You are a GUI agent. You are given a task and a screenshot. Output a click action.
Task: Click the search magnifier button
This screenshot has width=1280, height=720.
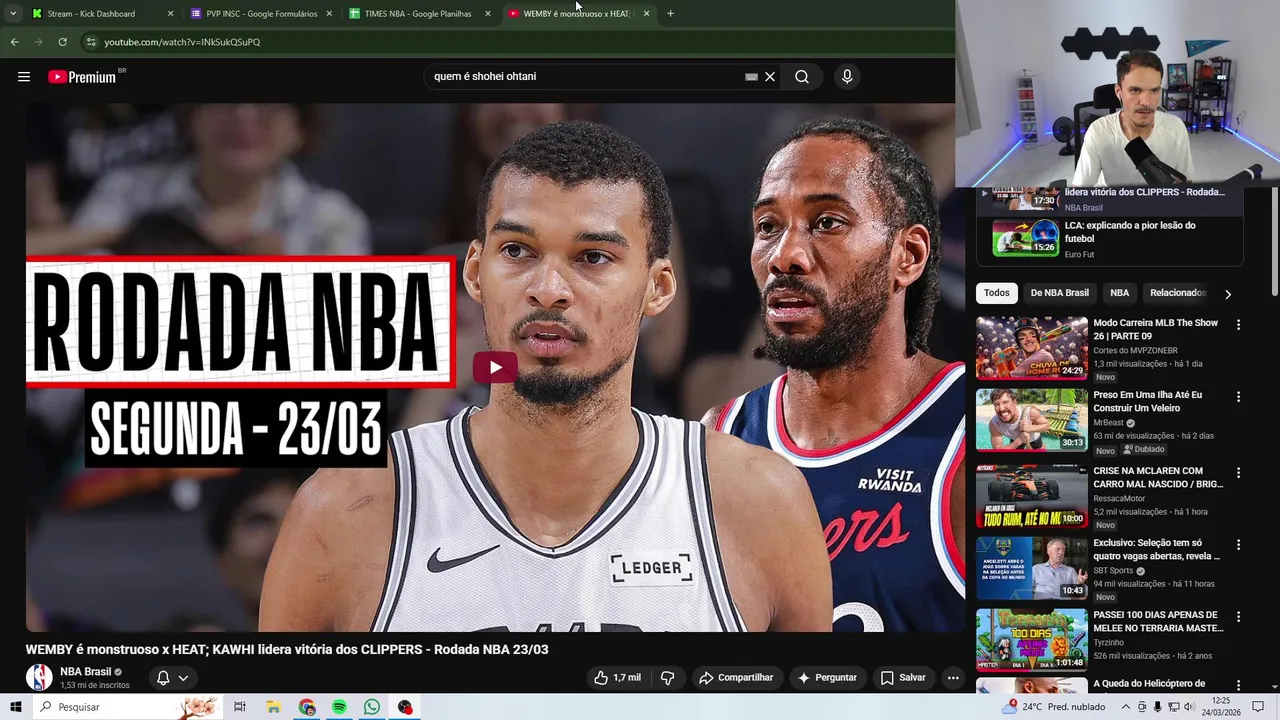(x=802, y=76)
